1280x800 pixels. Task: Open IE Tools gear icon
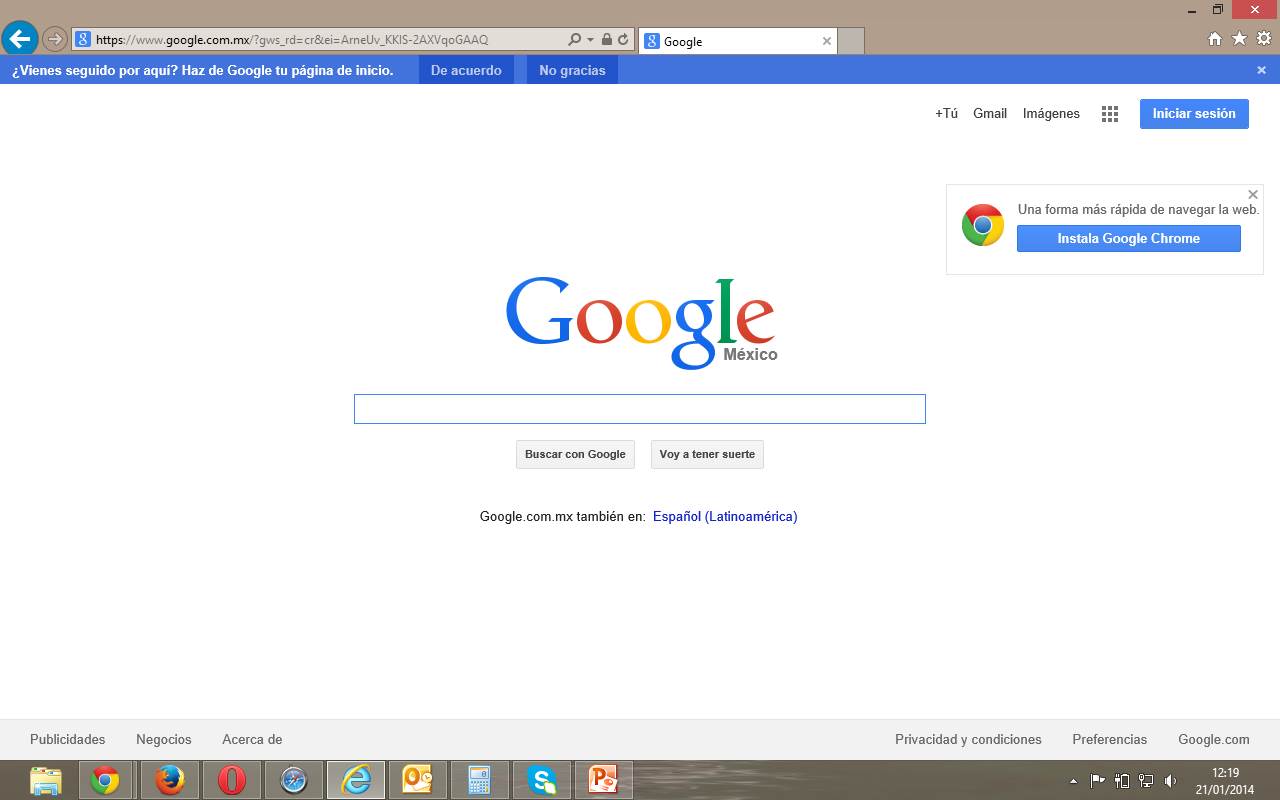pos(1264,39)
